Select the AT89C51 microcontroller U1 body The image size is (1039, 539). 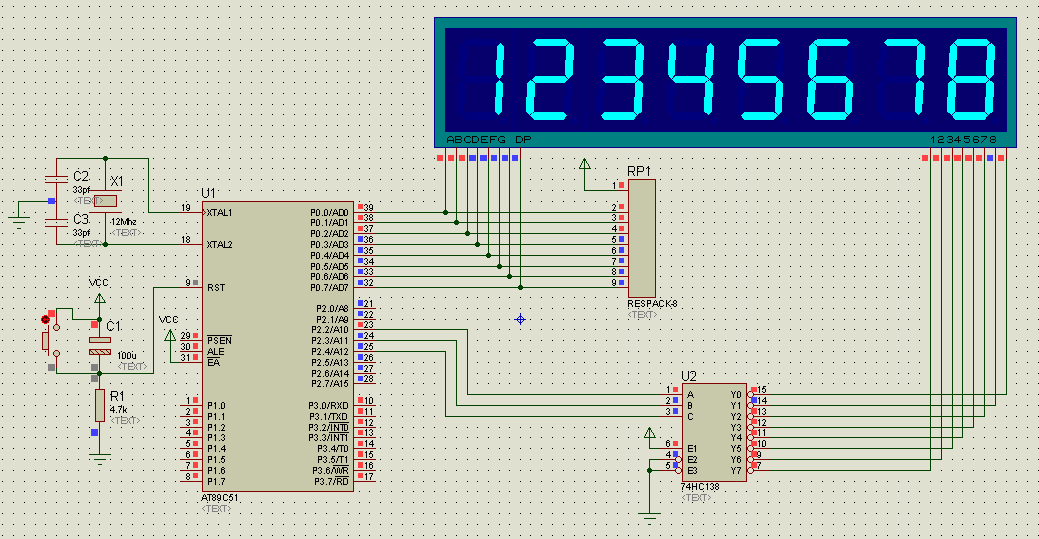[x=278, y=346]
